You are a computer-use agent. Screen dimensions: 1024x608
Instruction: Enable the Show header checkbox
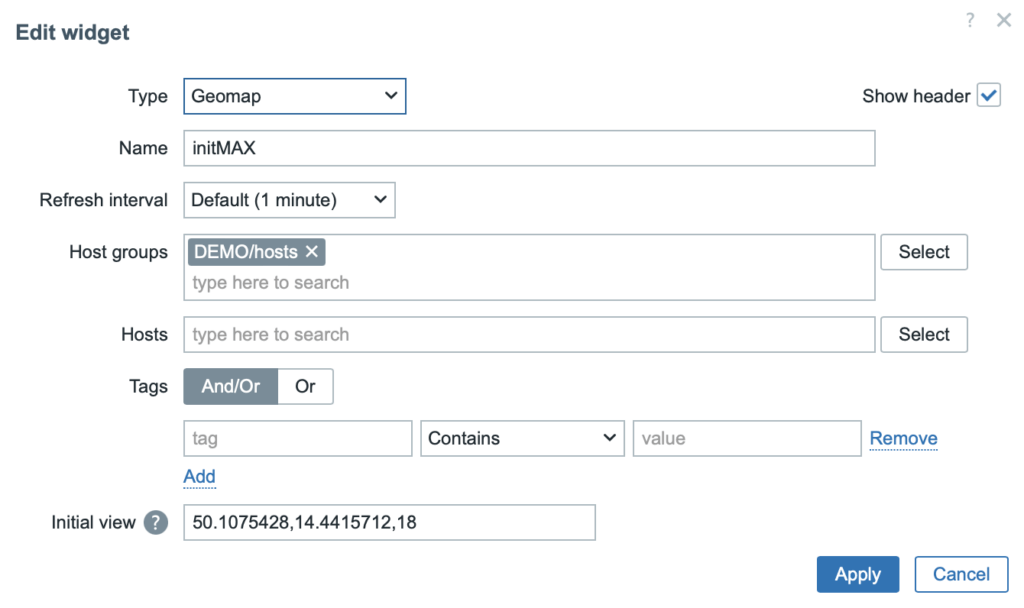[989, 95]
